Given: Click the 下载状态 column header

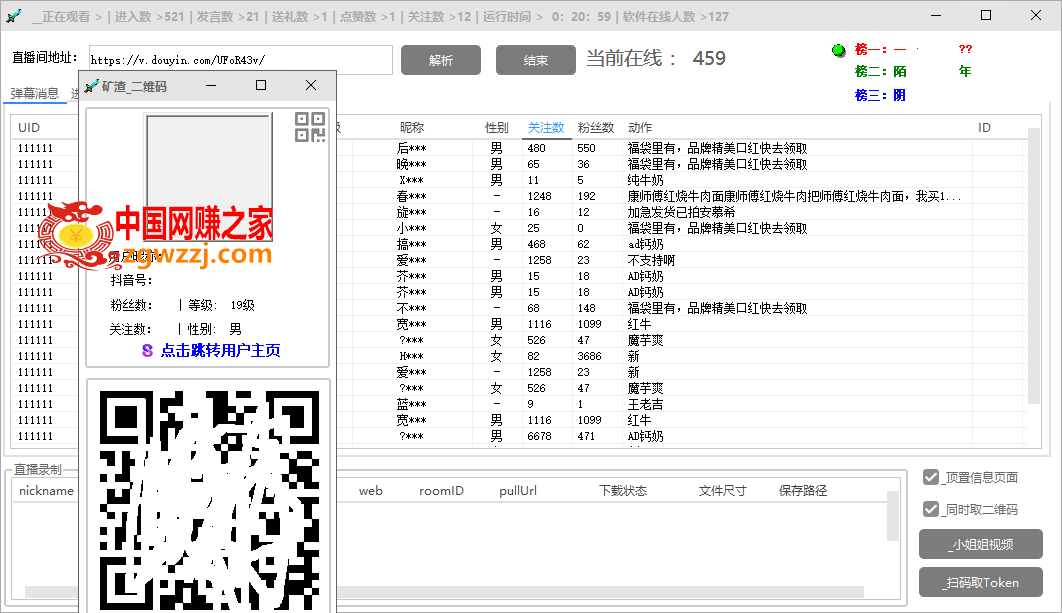Looking at the screenshot, I should click(623, 490).
